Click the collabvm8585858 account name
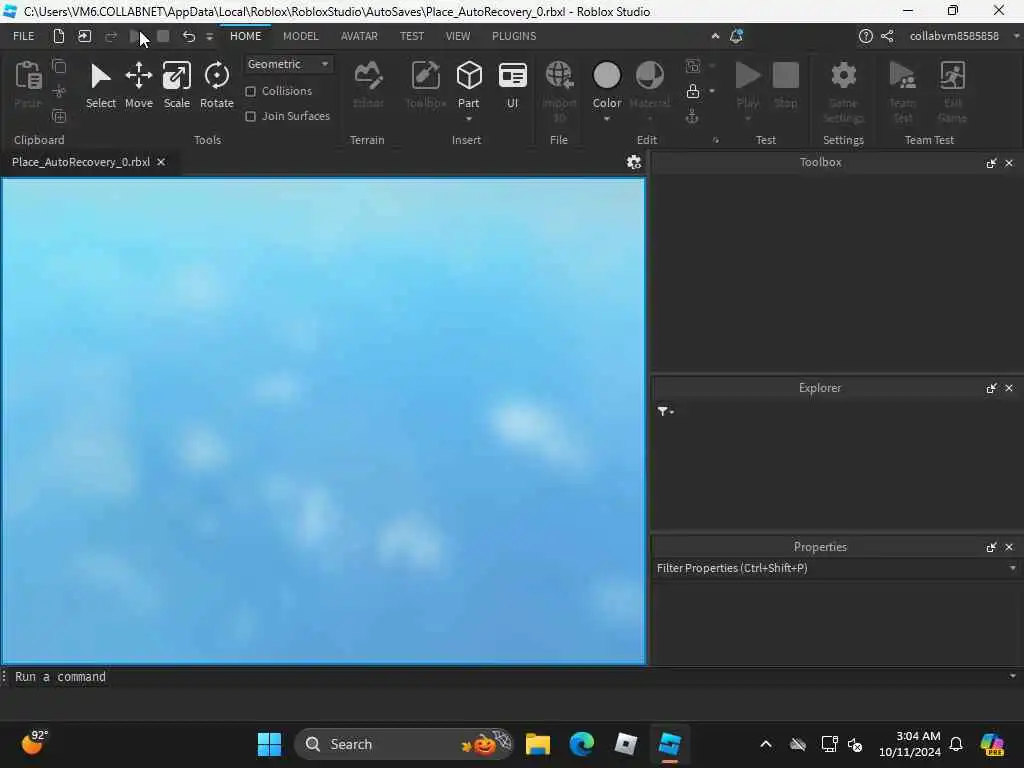The image size is (1024, 768). pos(954,36)
